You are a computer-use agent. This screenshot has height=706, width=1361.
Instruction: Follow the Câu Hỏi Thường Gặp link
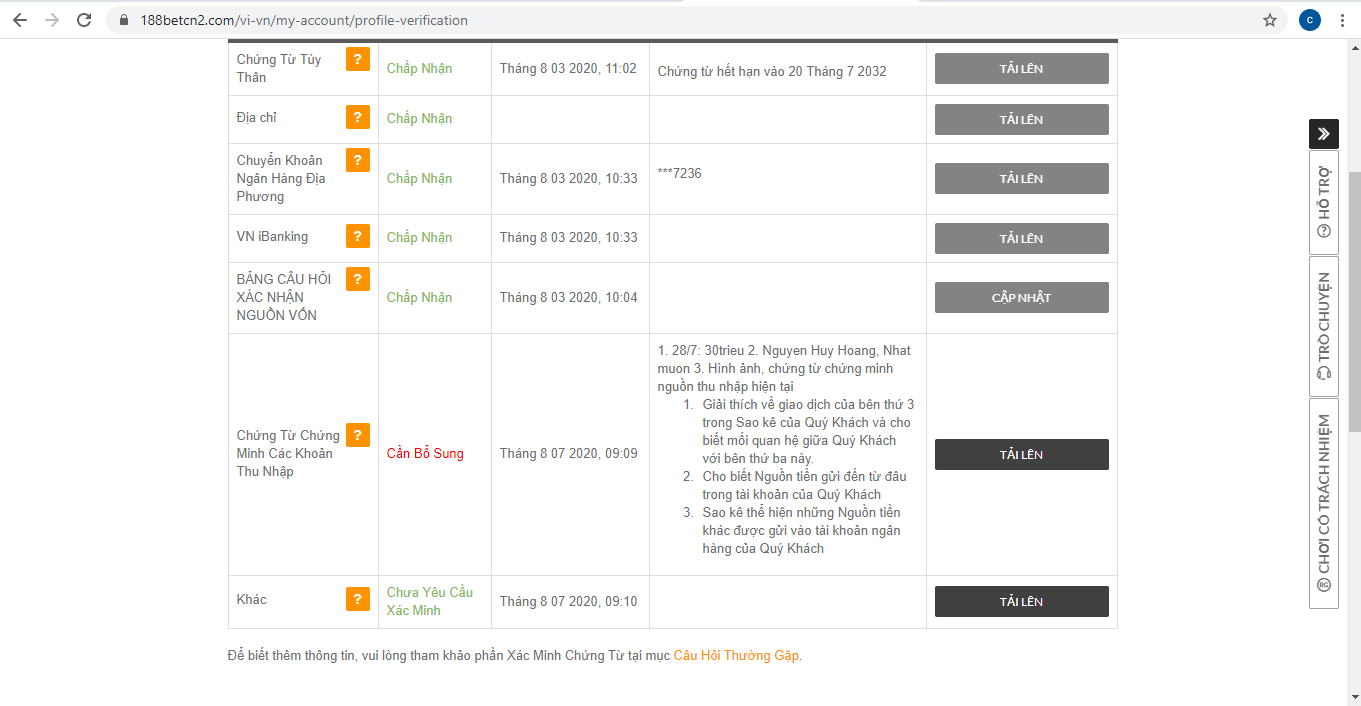point(736,656)
